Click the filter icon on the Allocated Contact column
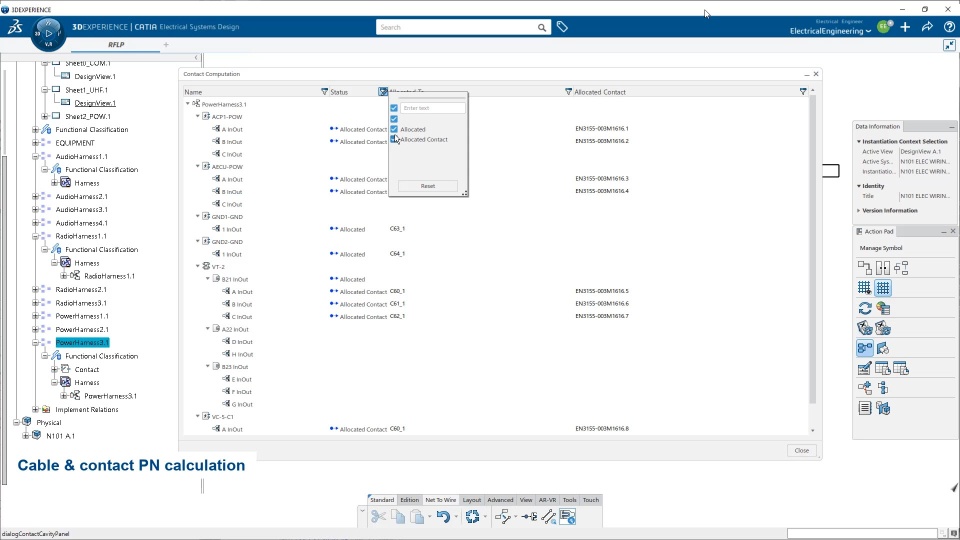Viewport: 960px width, 540px height. coord(568,92)
